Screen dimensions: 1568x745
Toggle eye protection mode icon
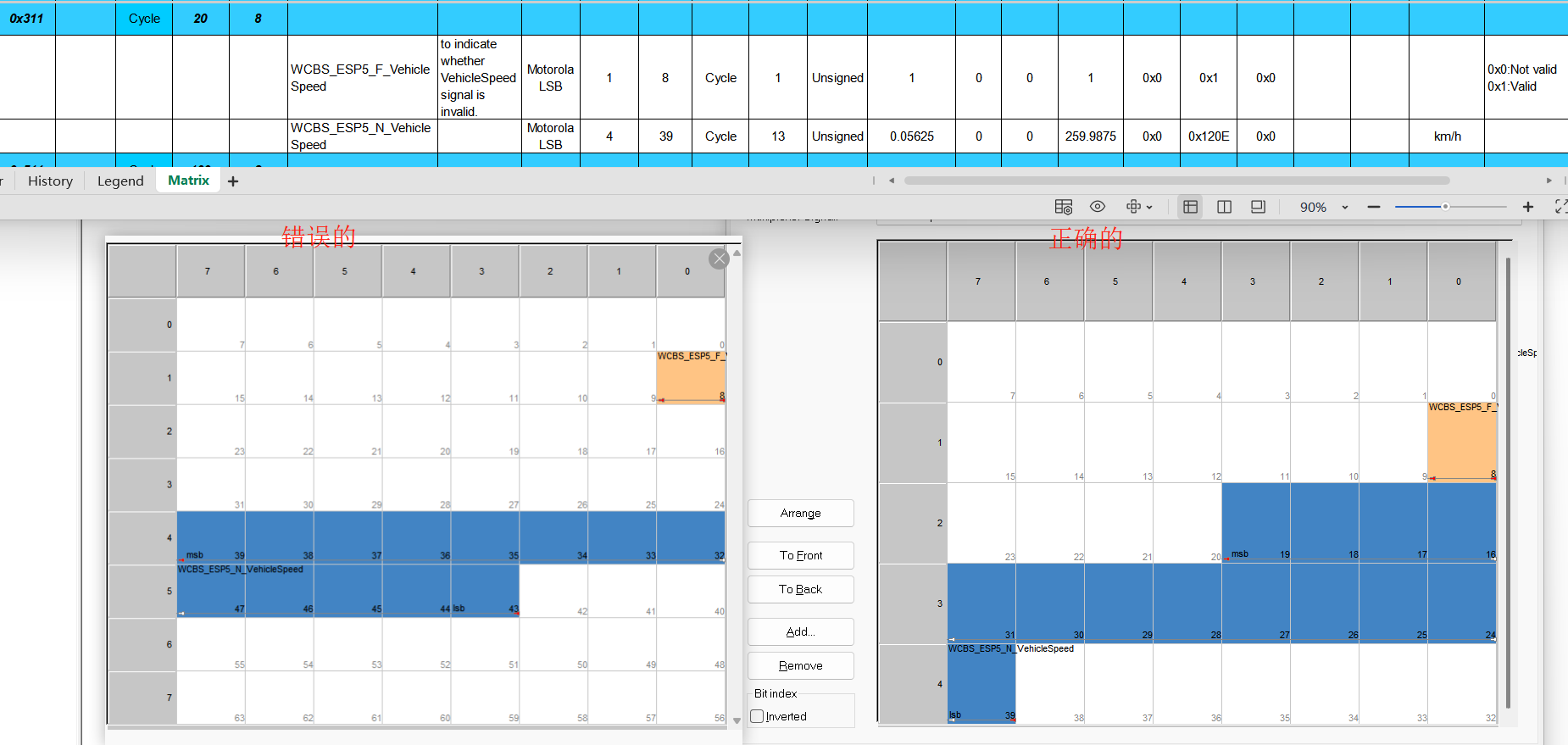coord(1098,207)
